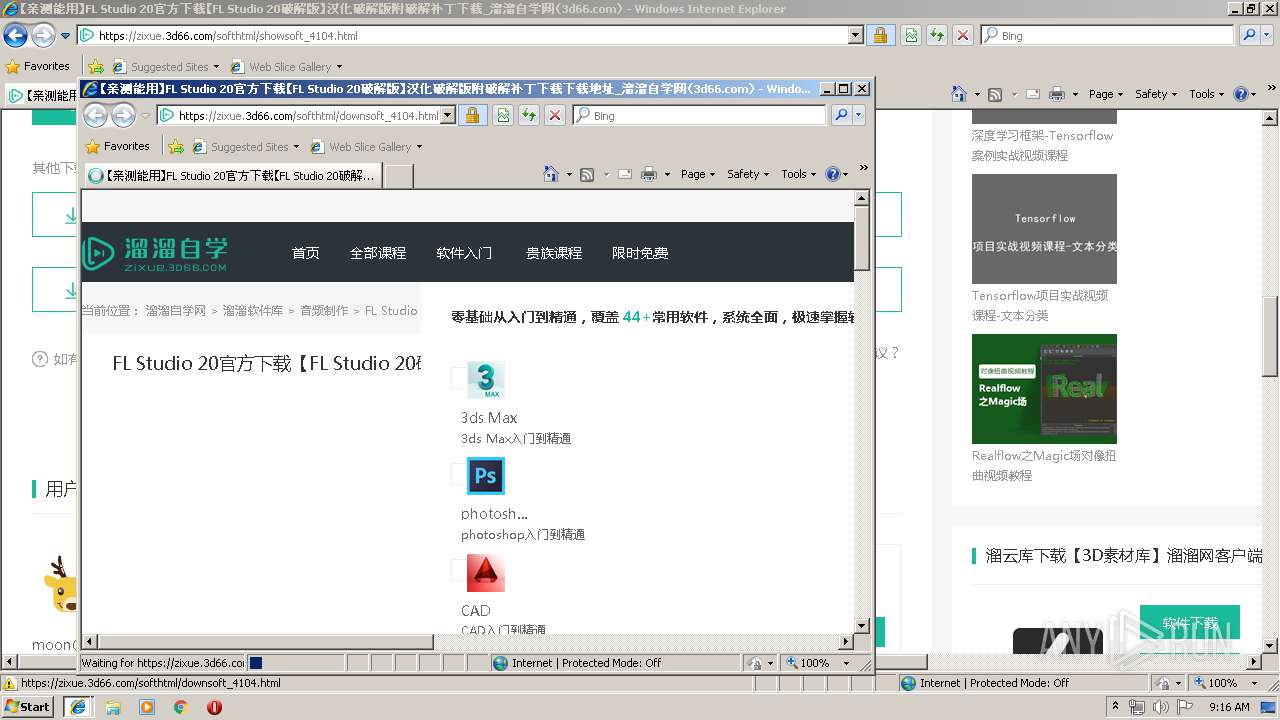
Task: Click the security lock icon in front window
Action: (x=473, y=115)
